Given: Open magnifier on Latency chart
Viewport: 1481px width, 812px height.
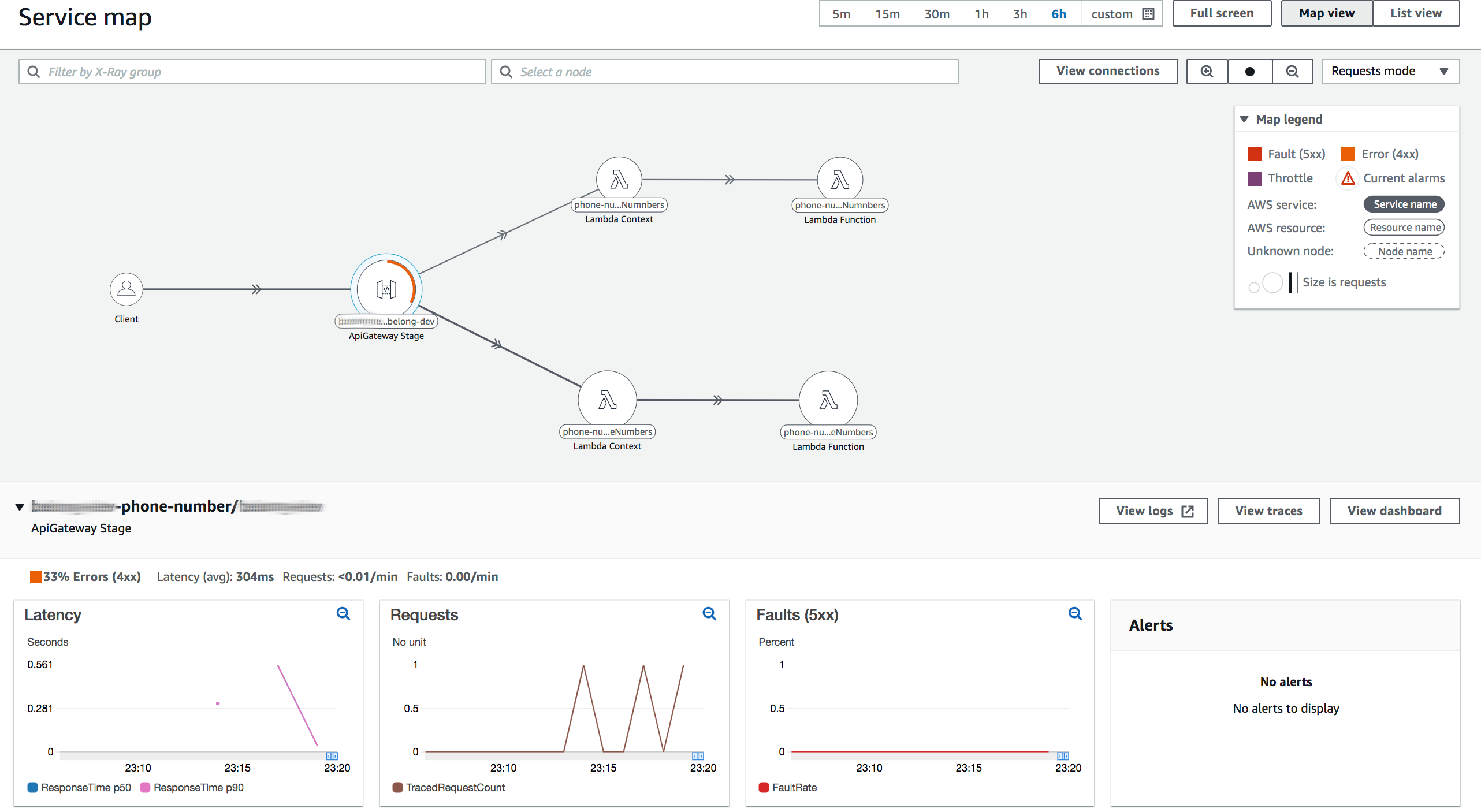Looking at the screenshot, I should [x=343, y=614].
